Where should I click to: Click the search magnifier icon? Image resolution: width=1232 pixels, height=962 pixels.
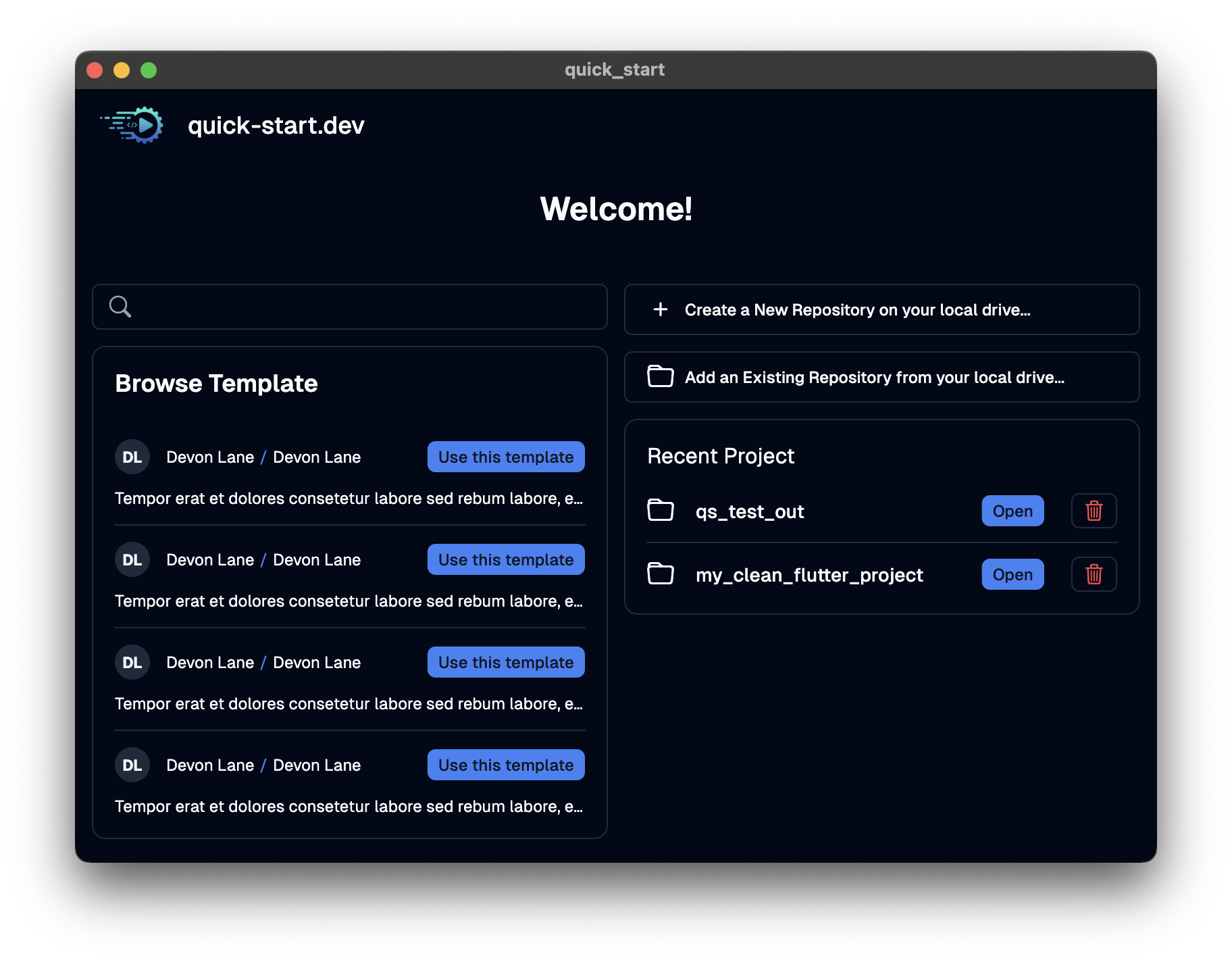120,307
